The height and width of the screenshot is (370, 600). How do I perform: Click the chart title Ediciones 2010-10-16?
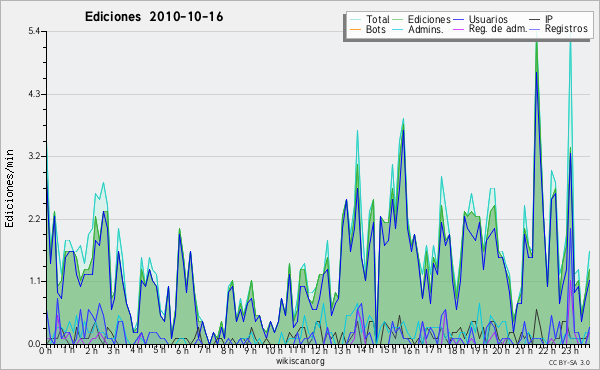tap(154, 17)
